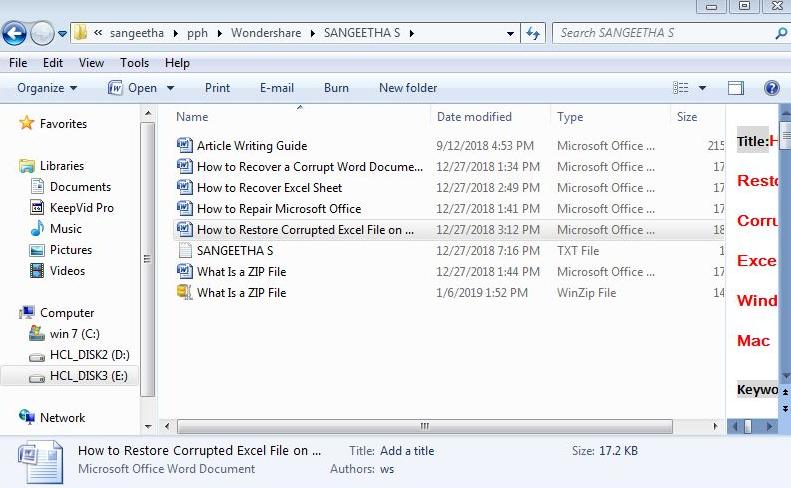The width and height of the screenshot is (791, 488).
Task: Expand the Open button's dropdown arrow
Action: [x=171, y=88]
